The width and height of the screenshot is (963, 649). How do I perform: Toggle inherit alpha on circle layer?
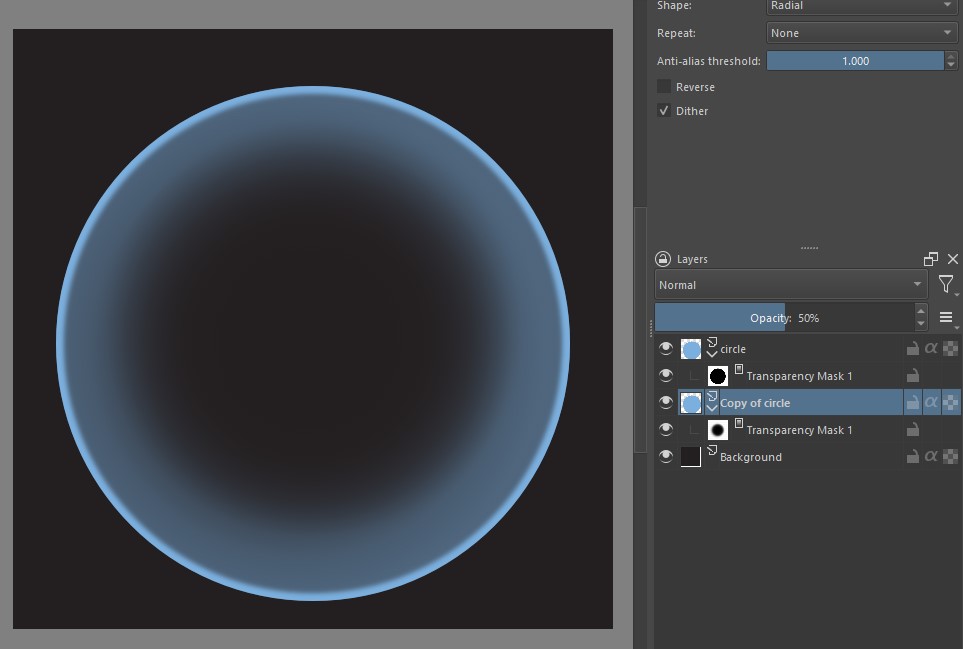tap(931, 349)
